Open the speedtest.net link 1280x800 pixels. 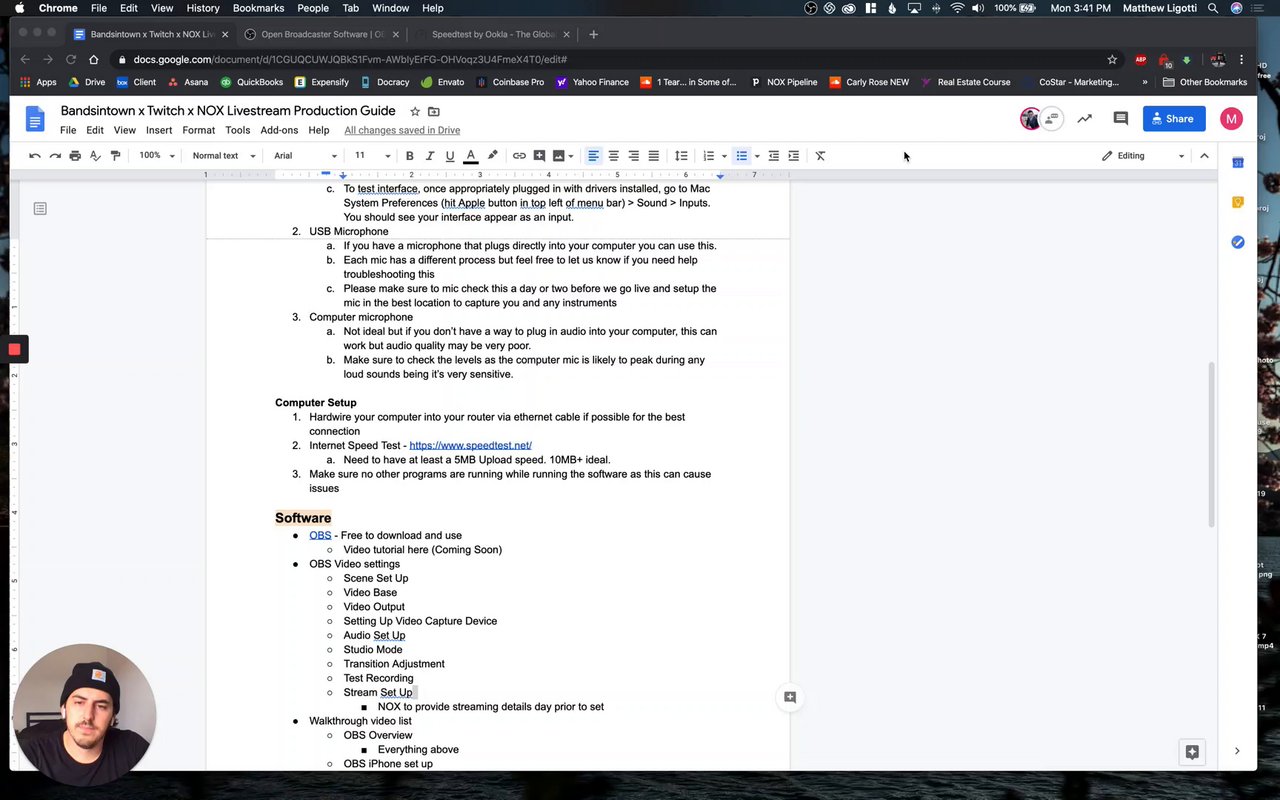point(470,445)
